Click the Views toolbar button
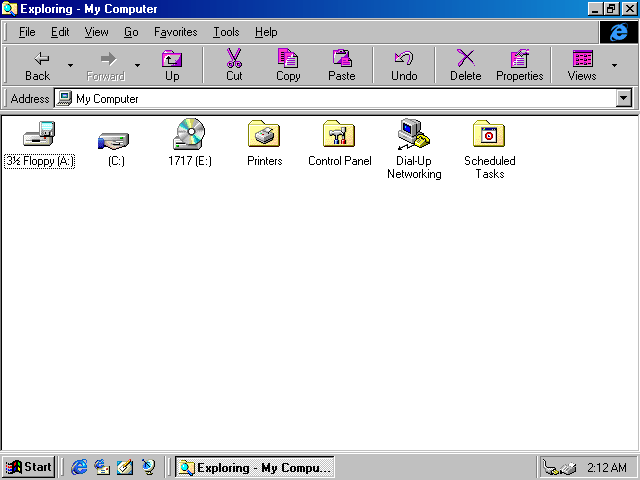Screen dimensions: 640x480 click(x=582, y=65)
